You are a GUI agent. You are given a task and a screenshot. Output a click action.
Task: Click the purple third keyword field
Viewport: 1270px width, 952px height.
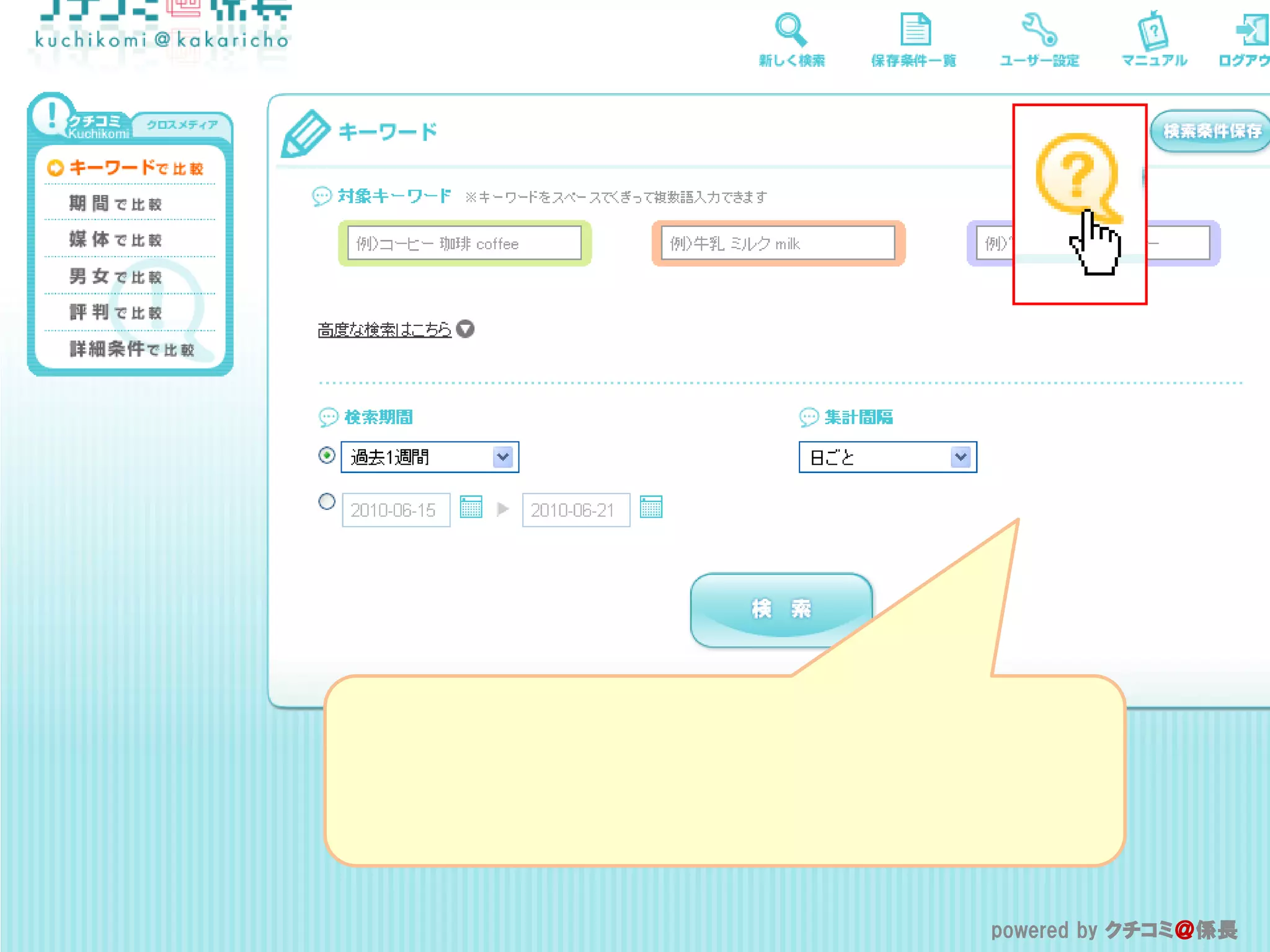(1093, 243)
